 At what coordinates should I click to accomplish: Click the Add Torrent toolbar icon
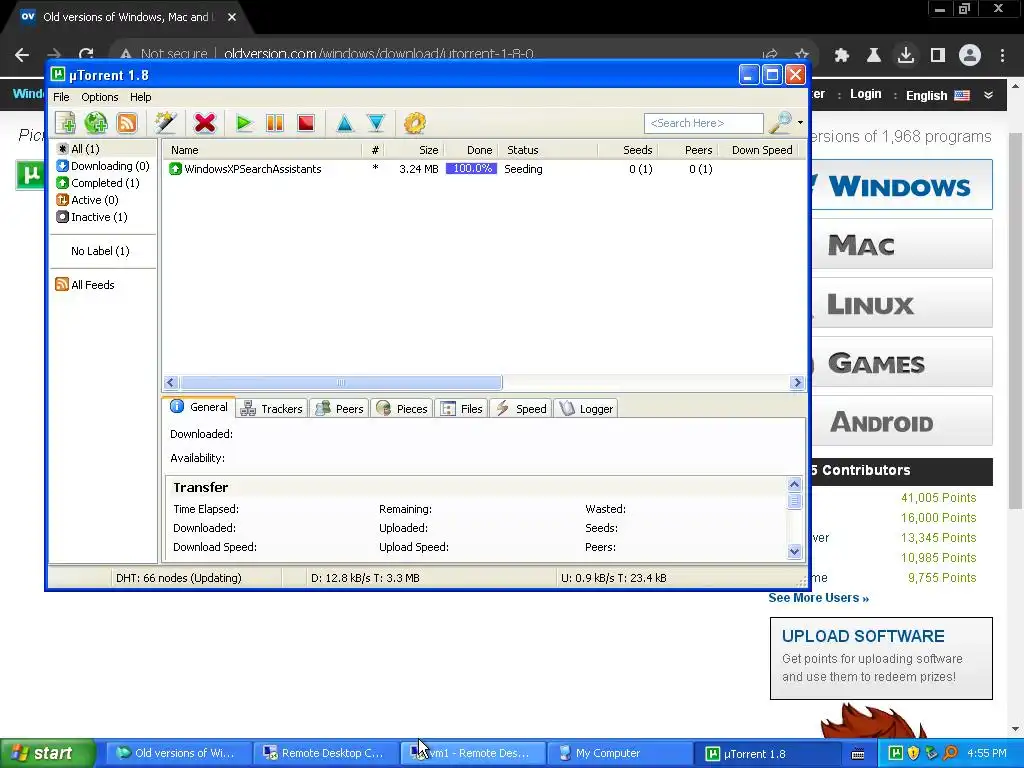click(x=65, y=123)
